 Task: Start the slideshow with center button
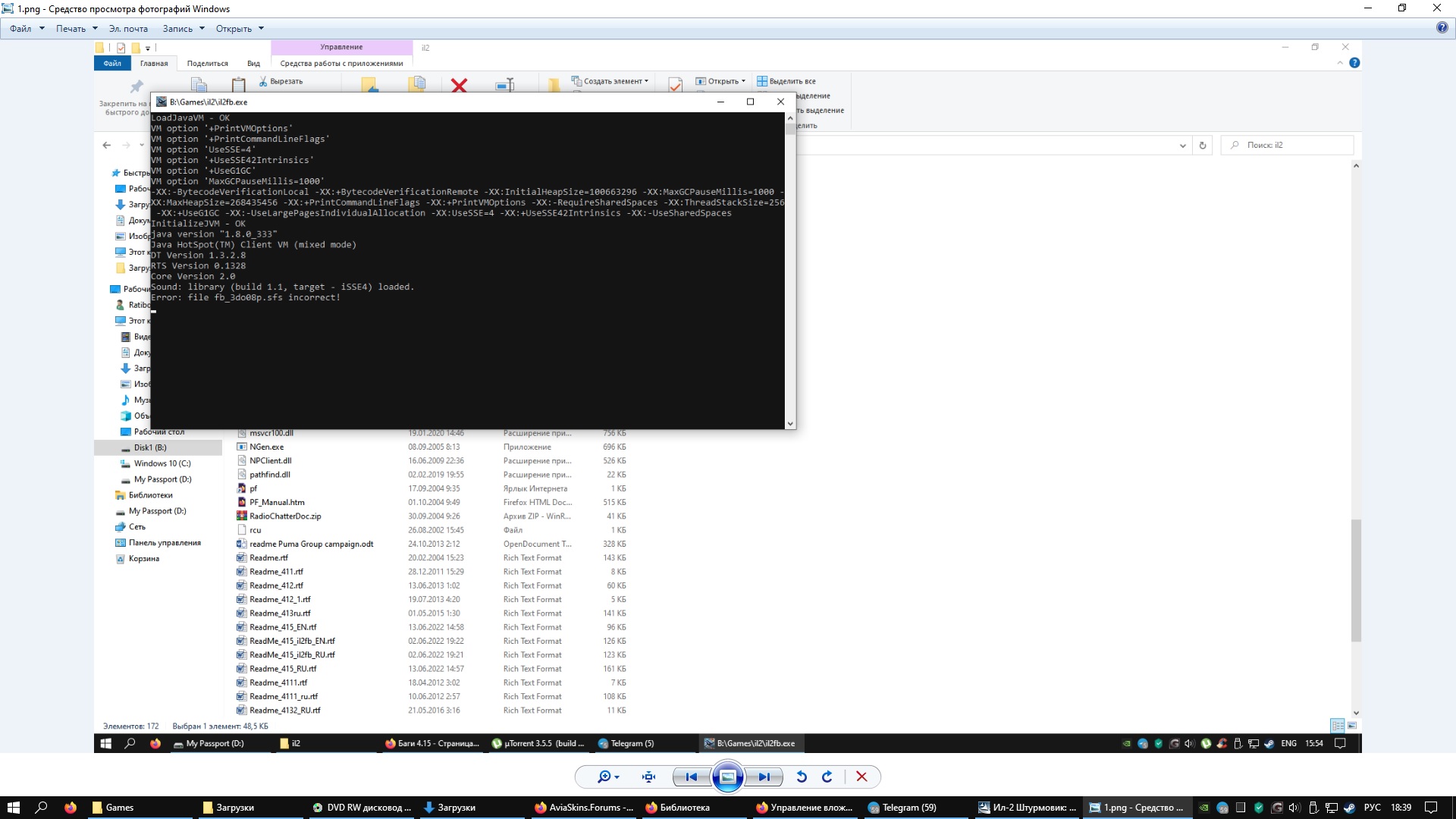pos(727,777)
